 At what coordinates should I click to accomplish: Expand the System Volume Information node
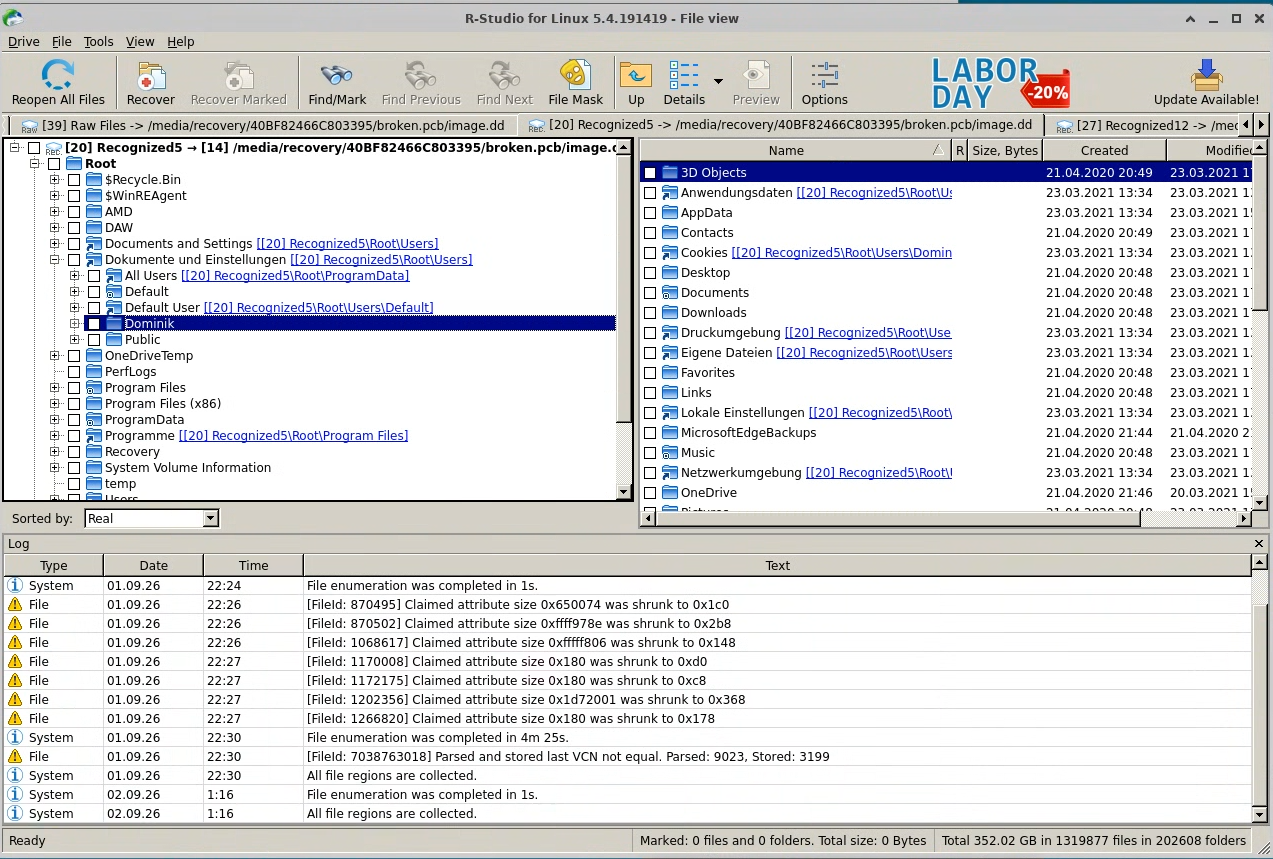click(55, 468)
